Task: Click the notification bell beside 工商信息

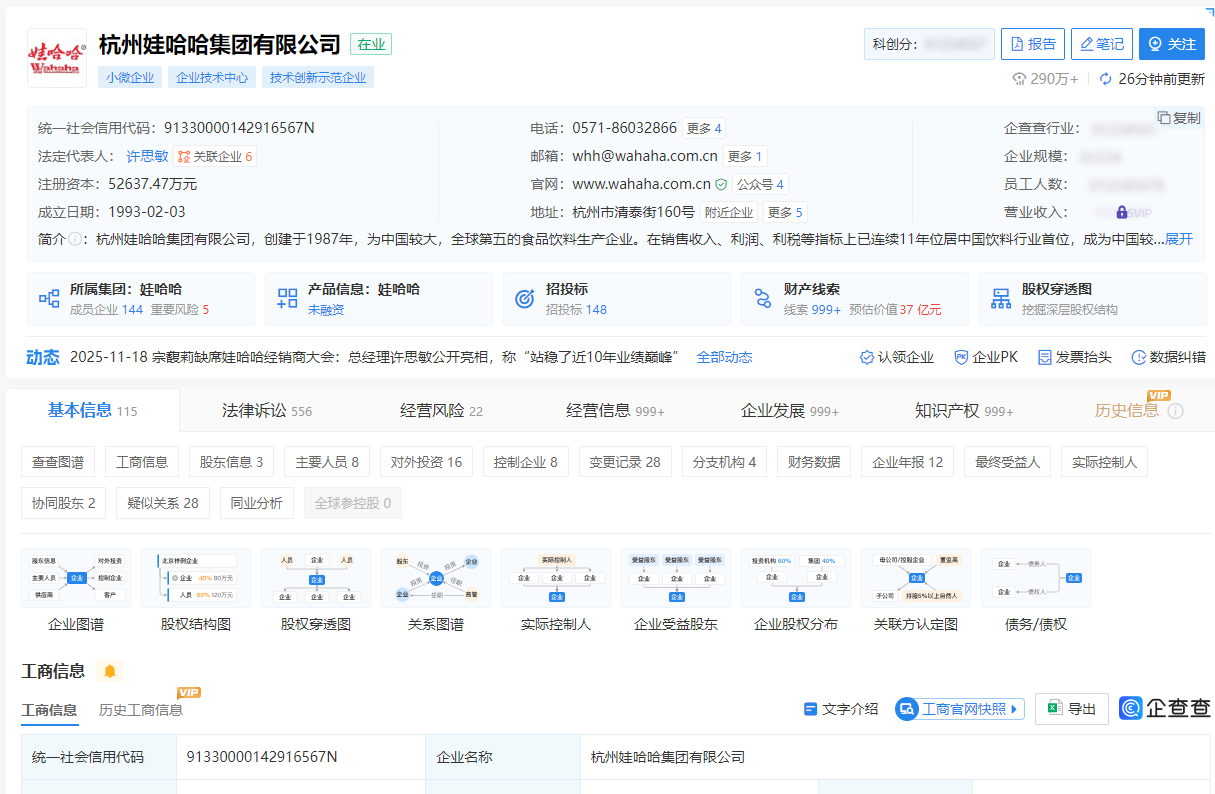Action: click(x=109, y=671)
